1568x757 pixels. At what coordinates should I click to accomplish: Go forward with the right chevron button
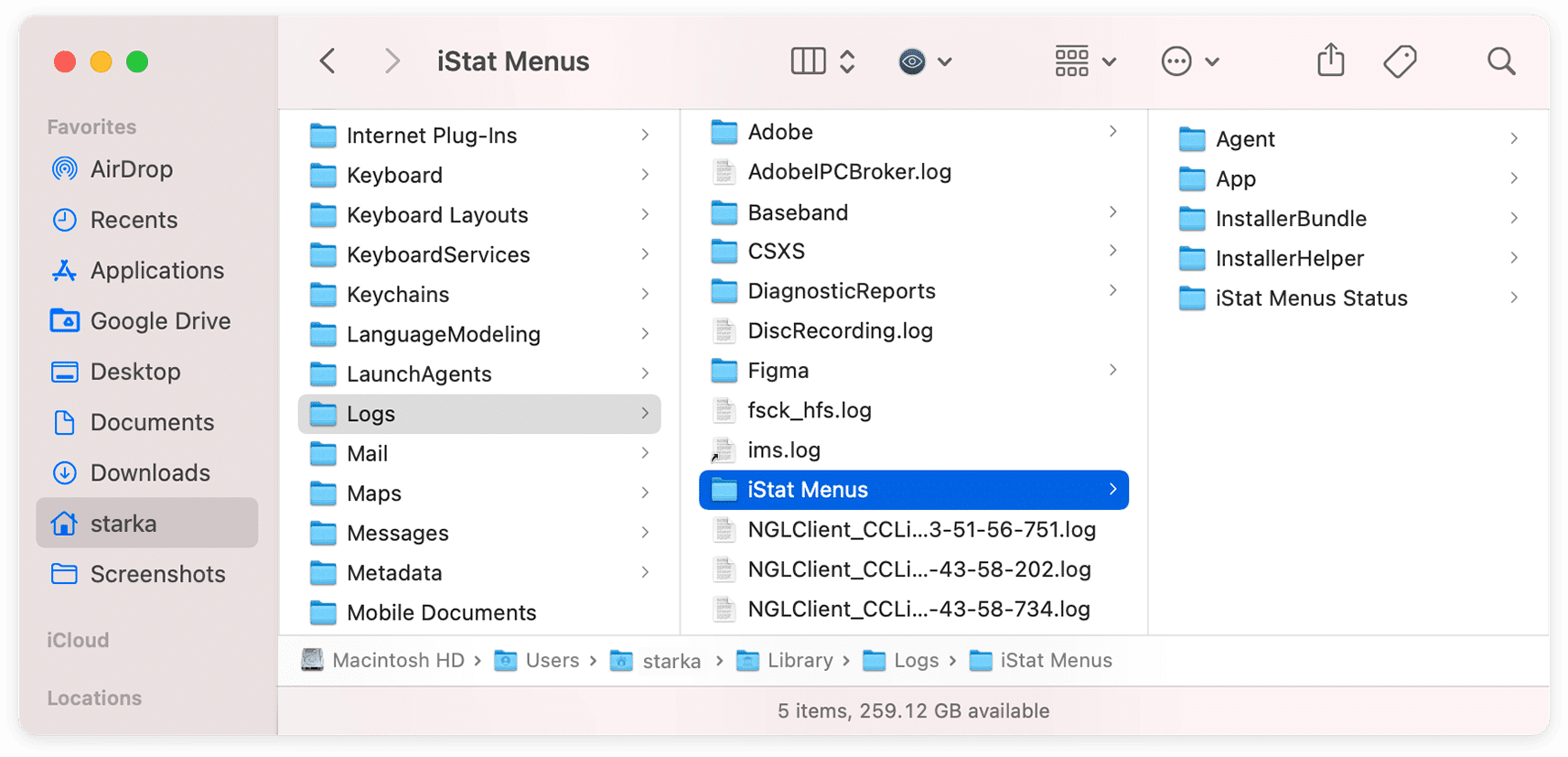coord(392,61)
